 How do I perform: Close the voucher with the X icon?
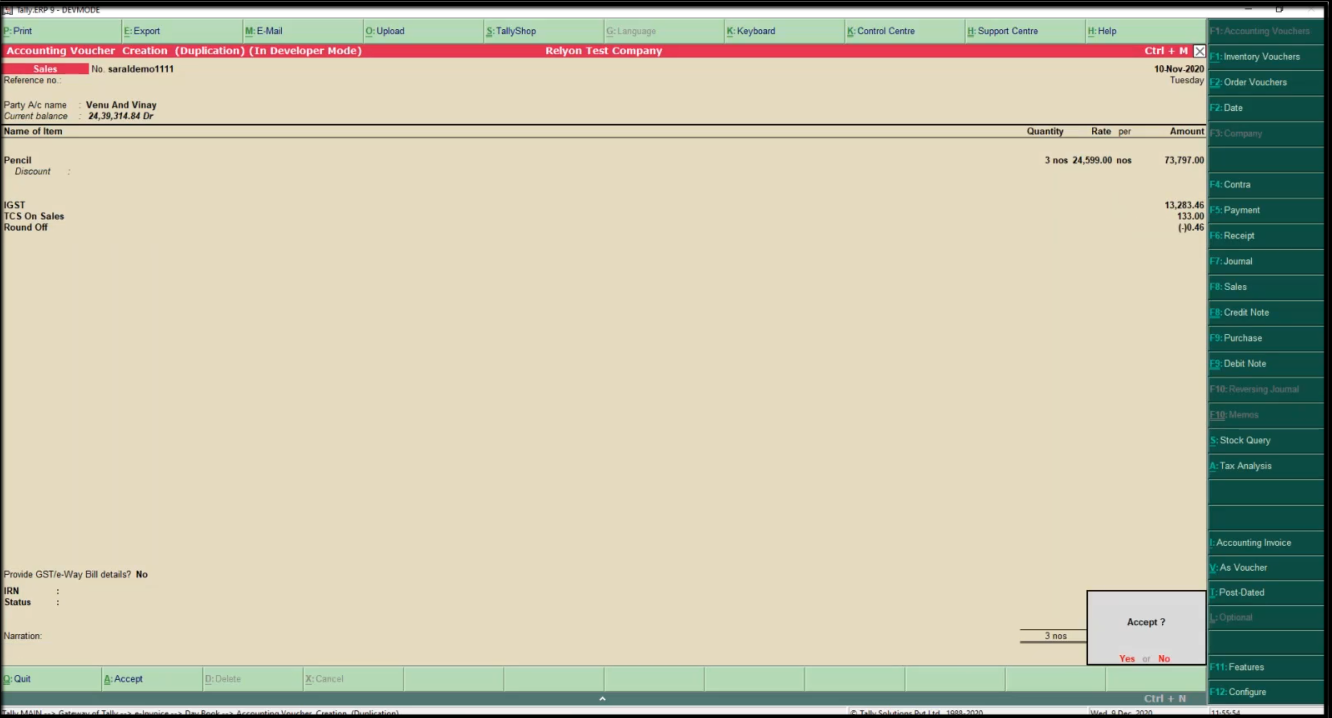tap(1199, 51)
